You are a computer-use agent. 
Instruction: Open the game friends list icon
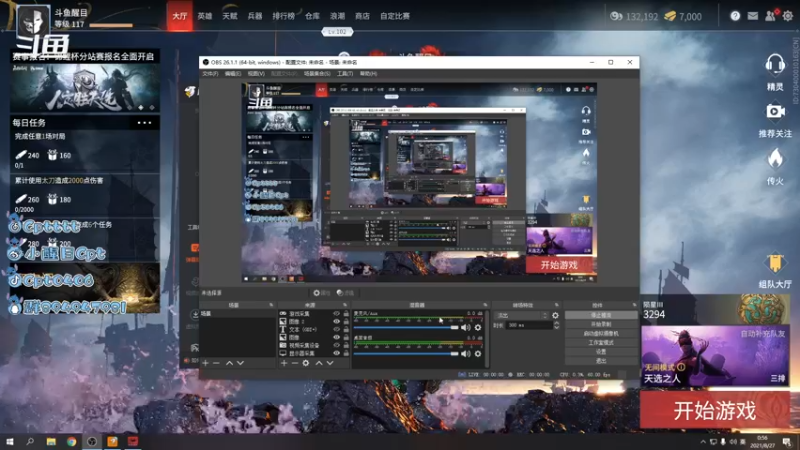[770, 16]
